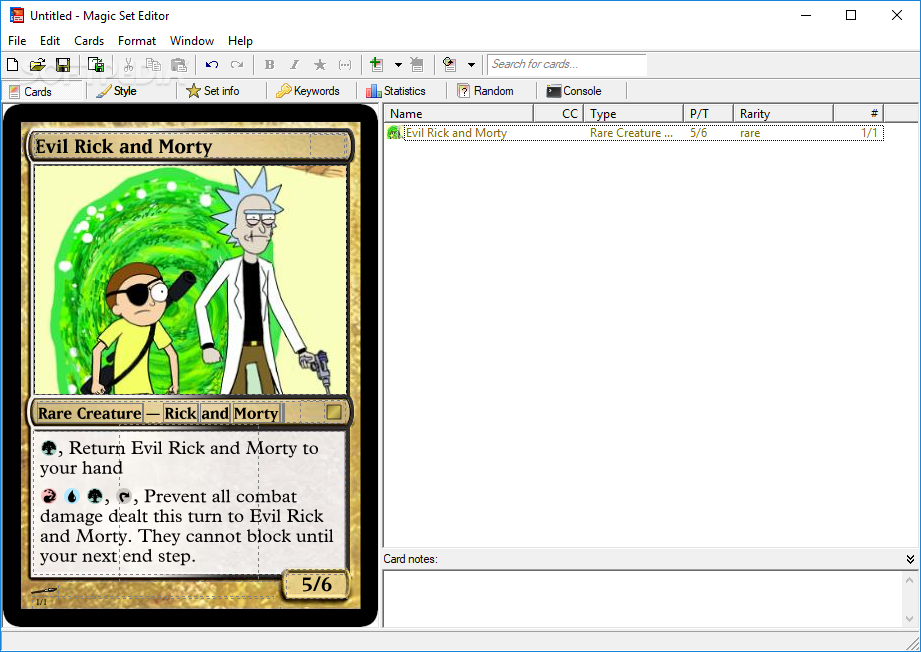Click the Export set toolbar icon
Image resolution: width=921 pixels, height=652 pixels.
(96, 65)
